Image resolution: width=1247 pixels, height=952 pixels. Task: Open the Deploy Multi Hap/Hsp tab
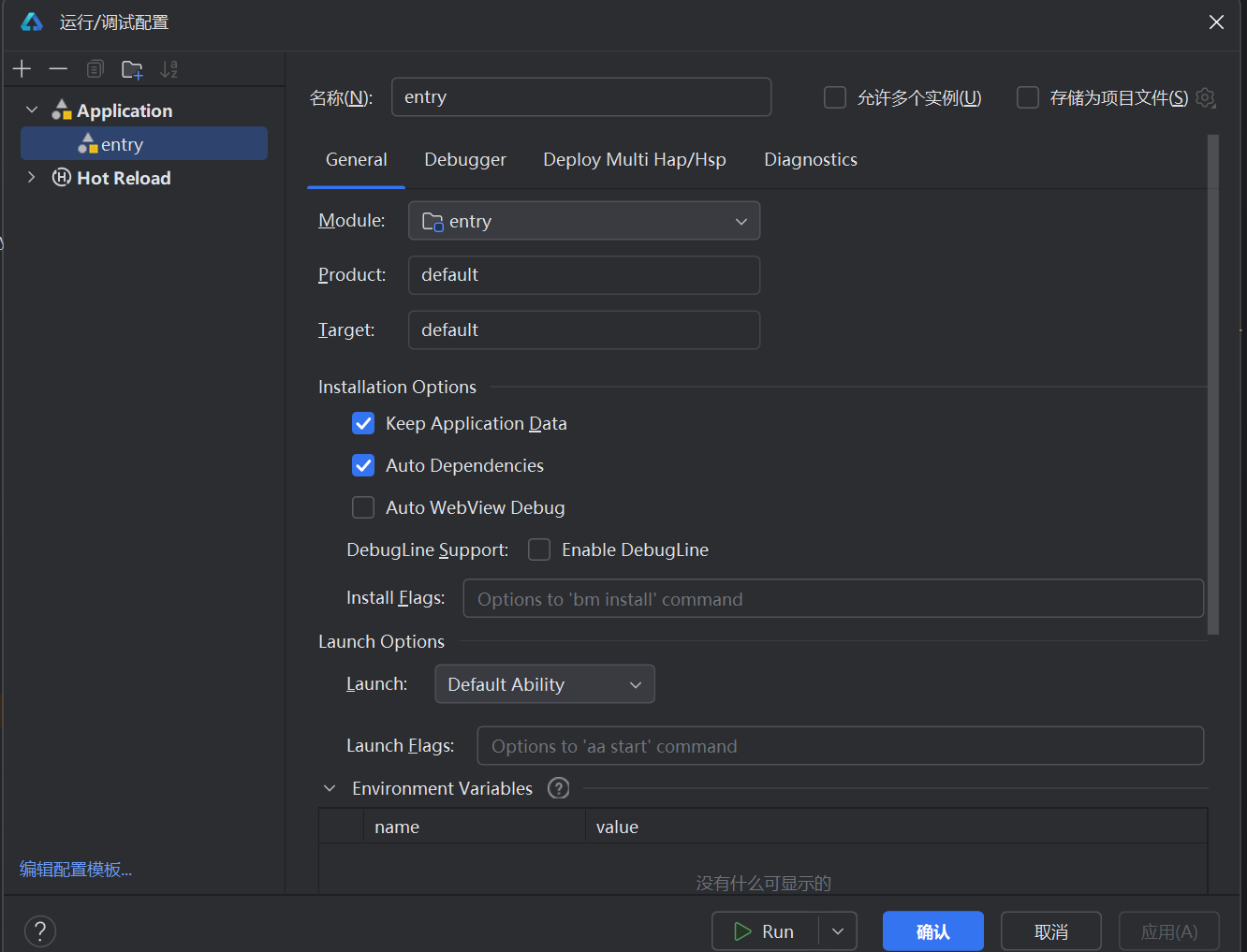coord(635,160)
